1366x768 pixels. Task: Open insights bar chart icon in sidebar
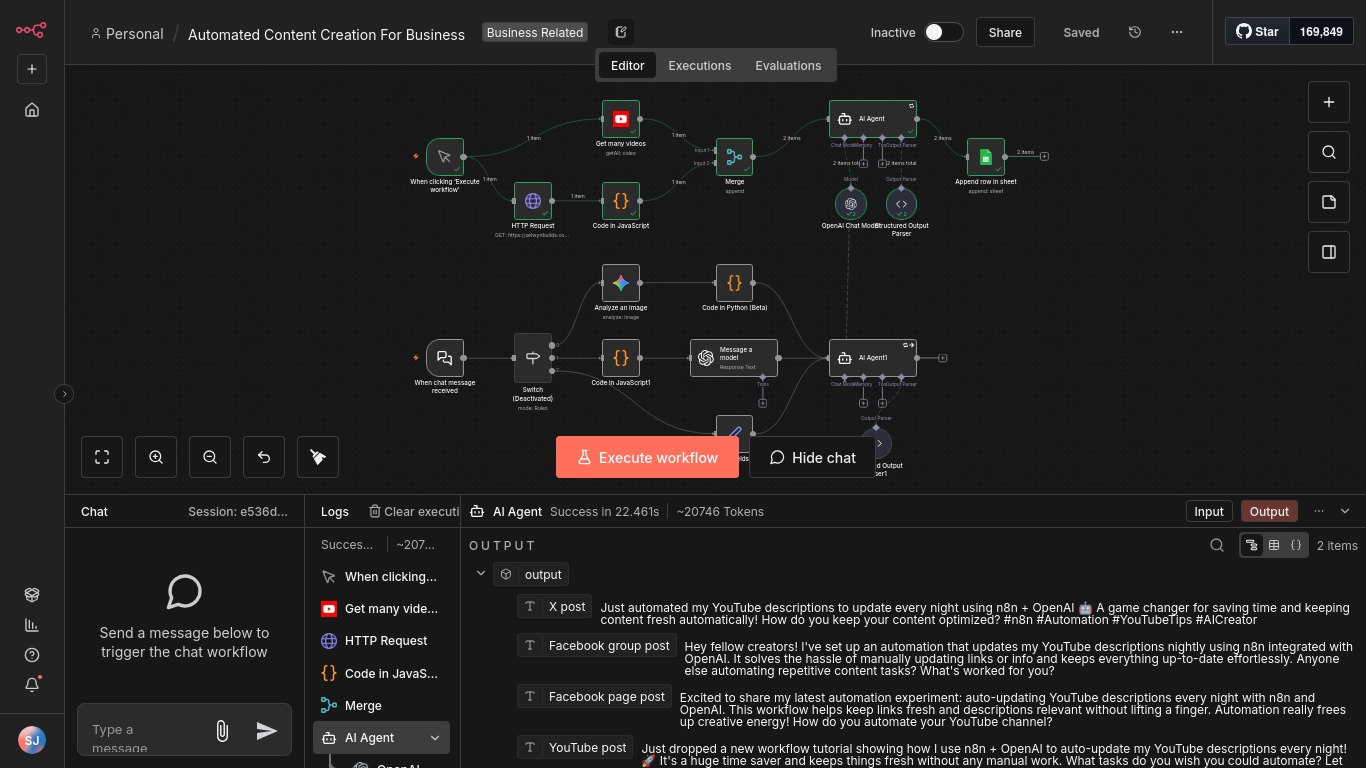tap(32, 625)
